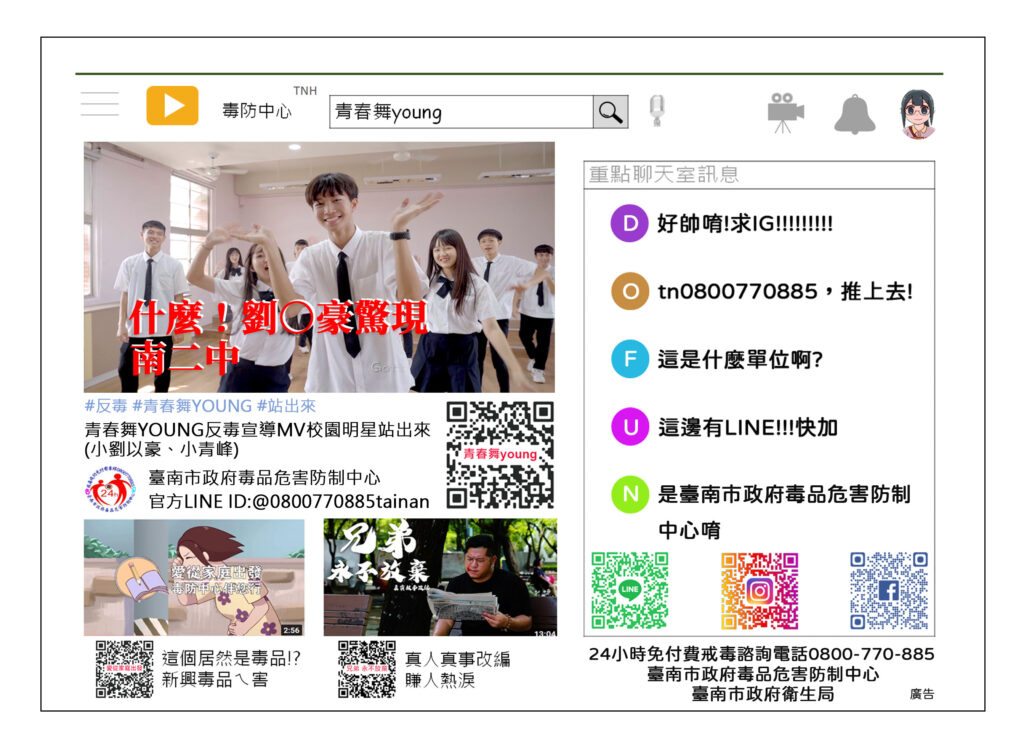Click the message 這是什麼單位啊?

pyautogui.click(x=740, y=359)
